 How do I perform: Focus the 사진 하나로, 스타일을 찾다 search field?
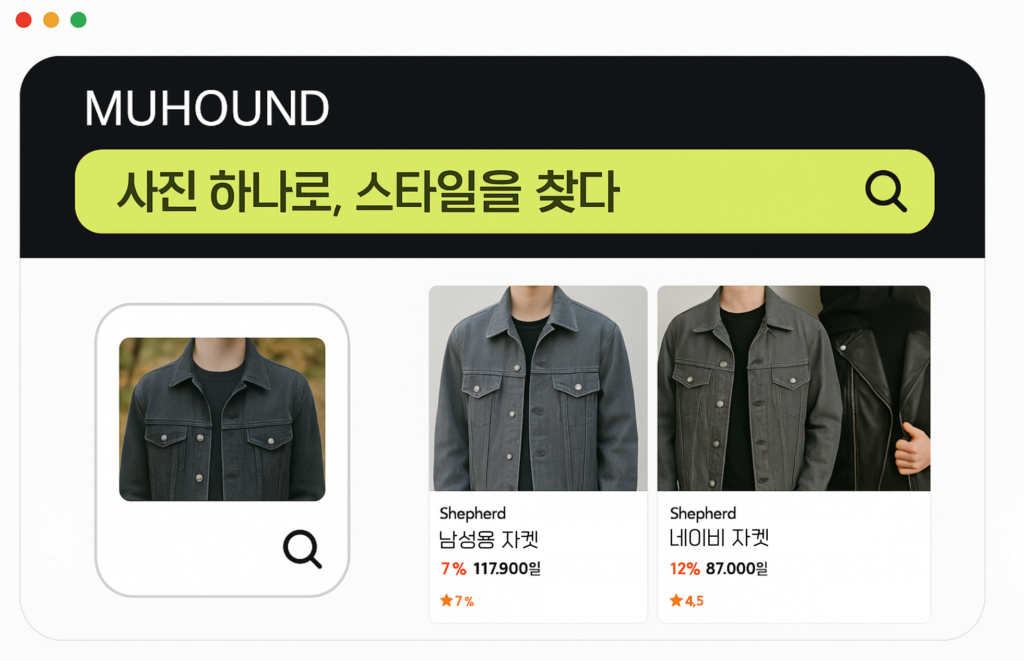504,191
